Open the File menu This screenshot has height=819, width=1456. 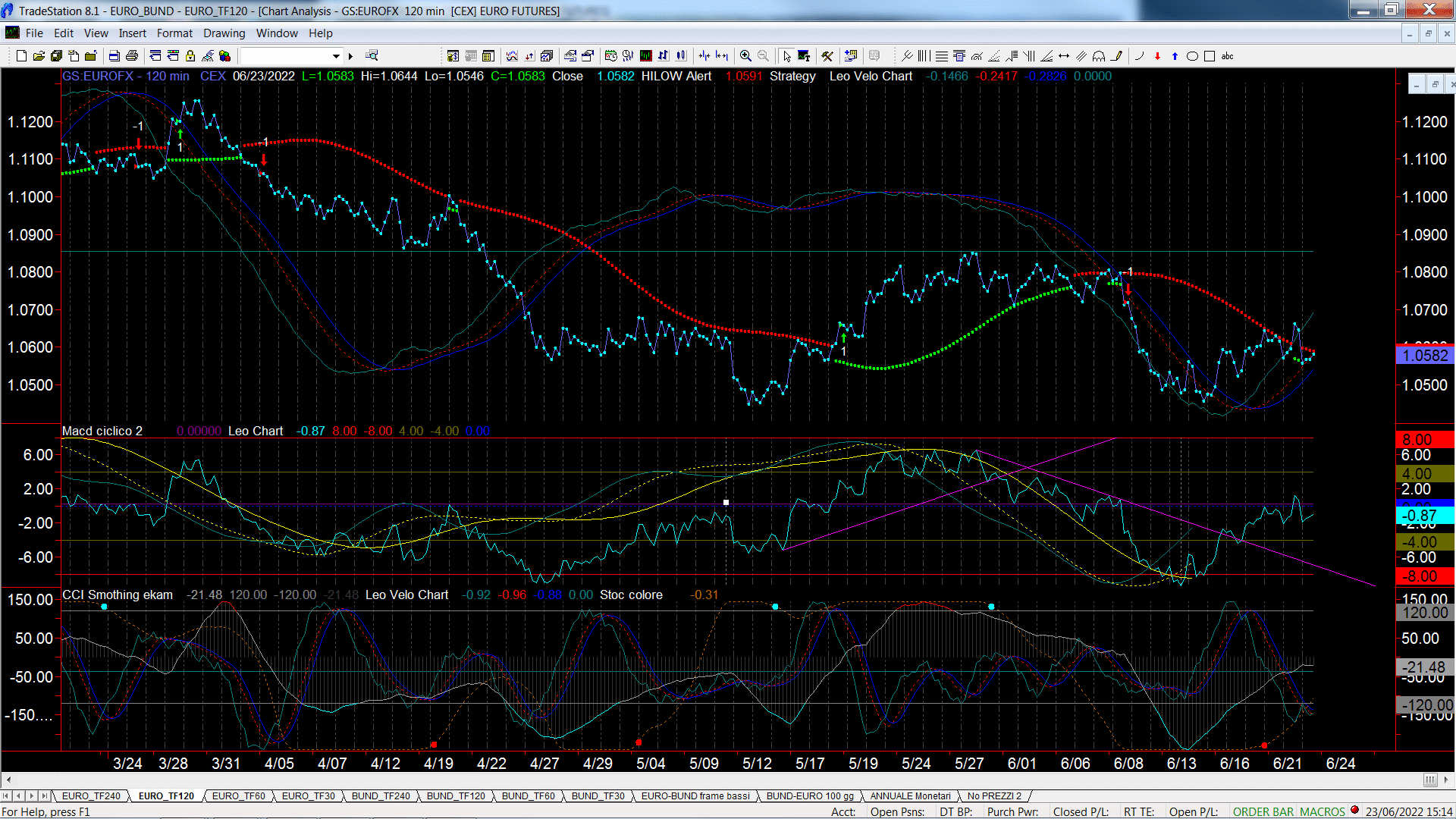[34, 33]
